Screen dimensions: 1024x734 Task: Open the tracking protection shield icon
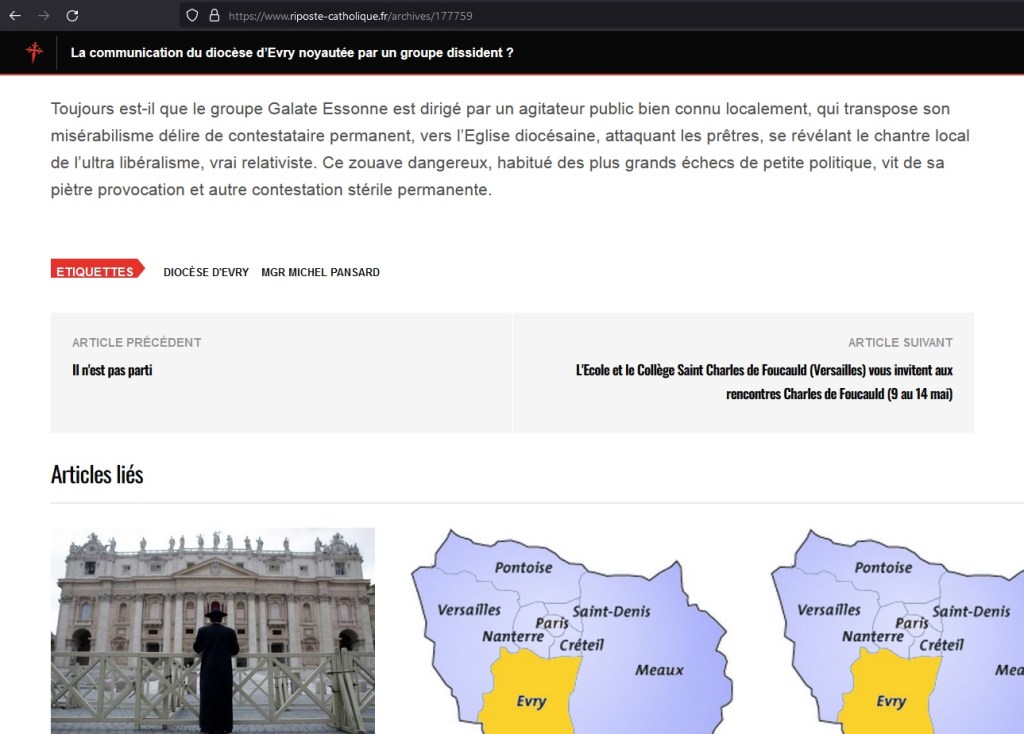pos(191,15)
